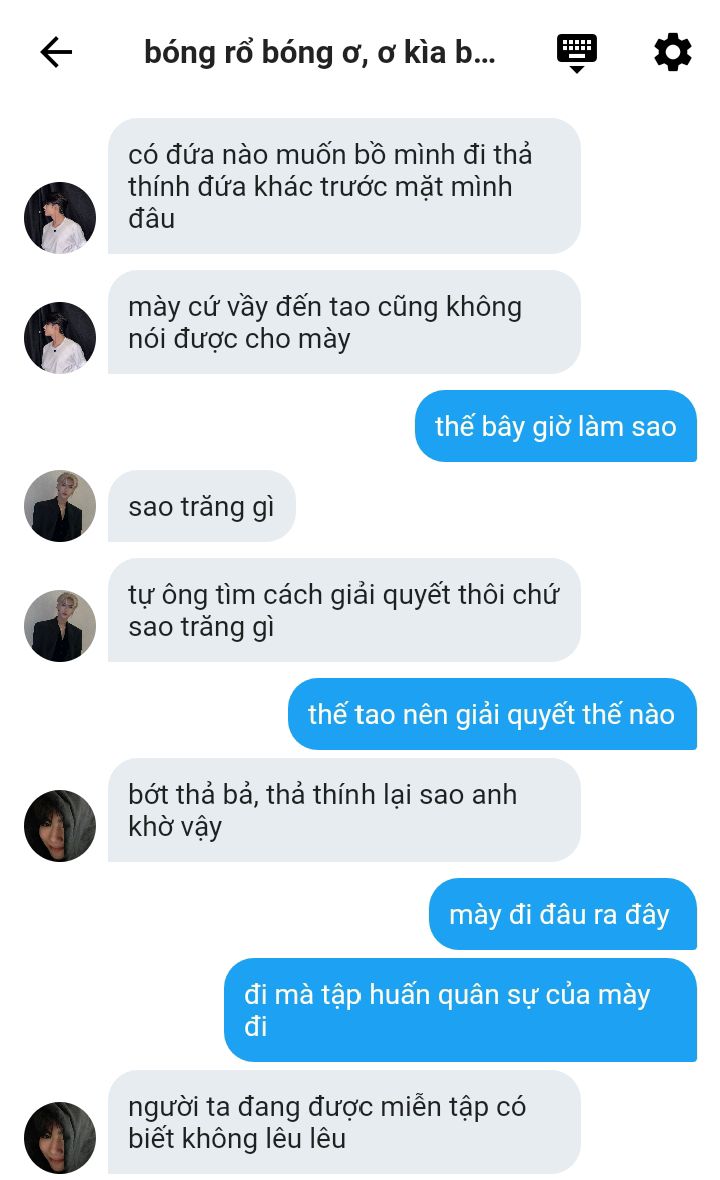
Task: Select the 'mày cứ vầy đến tao cũng không' bubble
Action: [x=344, y=322]
